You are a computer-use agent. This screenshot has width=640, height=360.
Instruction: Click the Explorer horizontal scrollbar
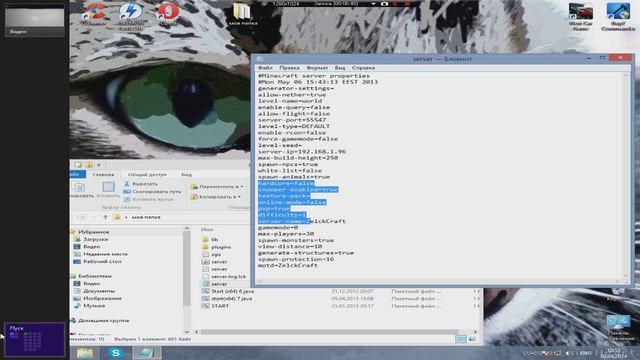(x=329, y=332)
